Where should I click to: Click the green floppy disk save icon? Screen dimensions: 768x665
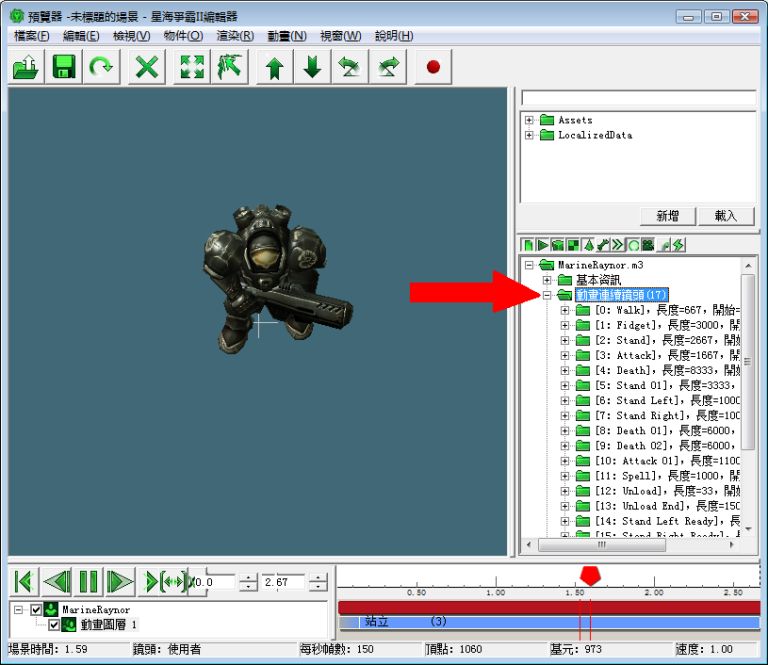click(64, 67)
